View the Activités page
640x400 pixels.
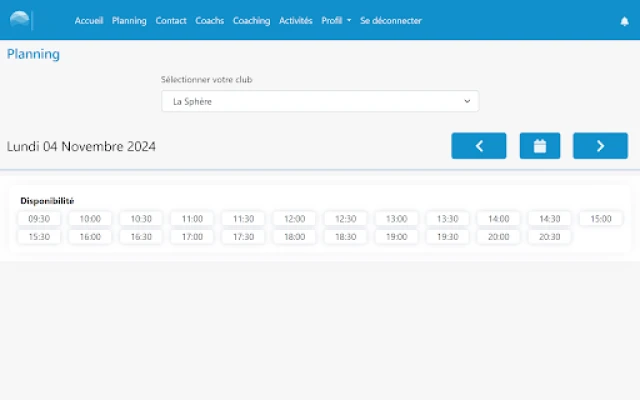coord(295,21)
